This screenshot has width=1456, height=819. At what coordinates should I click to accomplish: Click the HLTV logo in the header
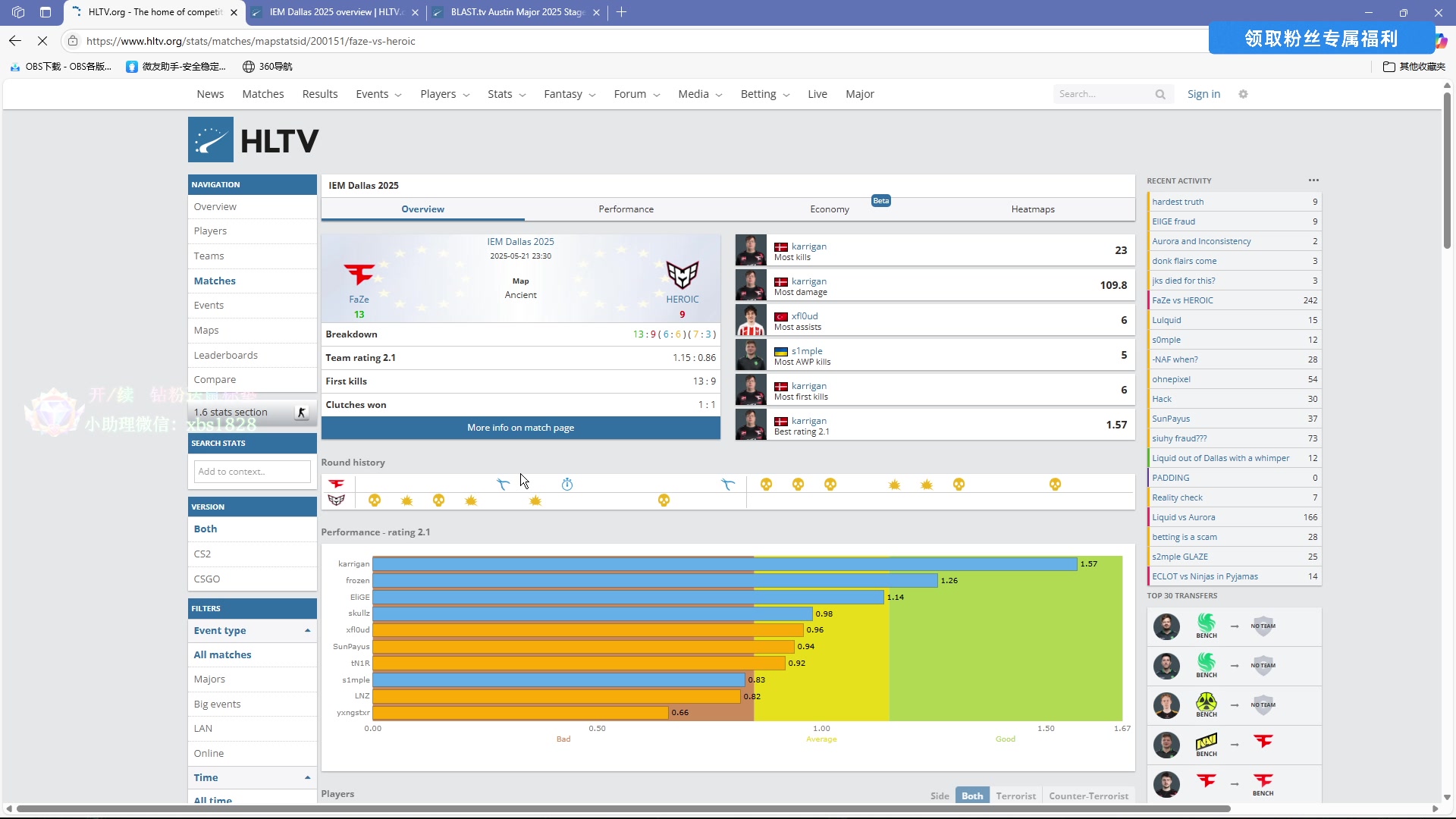pyautogui.click(x=253, y=140)
